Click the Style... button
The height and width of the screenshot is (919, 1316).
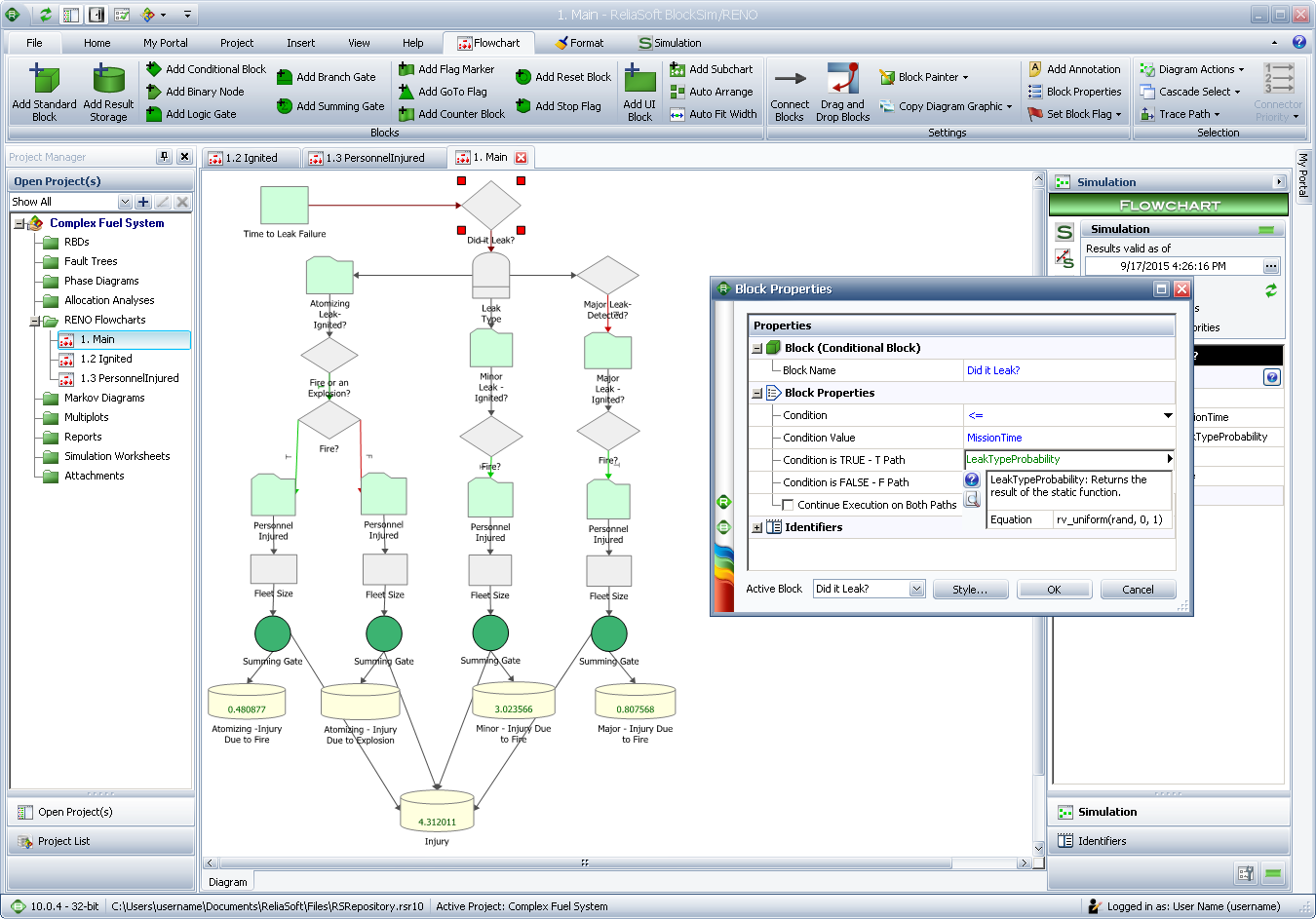[x=969, y=590]
